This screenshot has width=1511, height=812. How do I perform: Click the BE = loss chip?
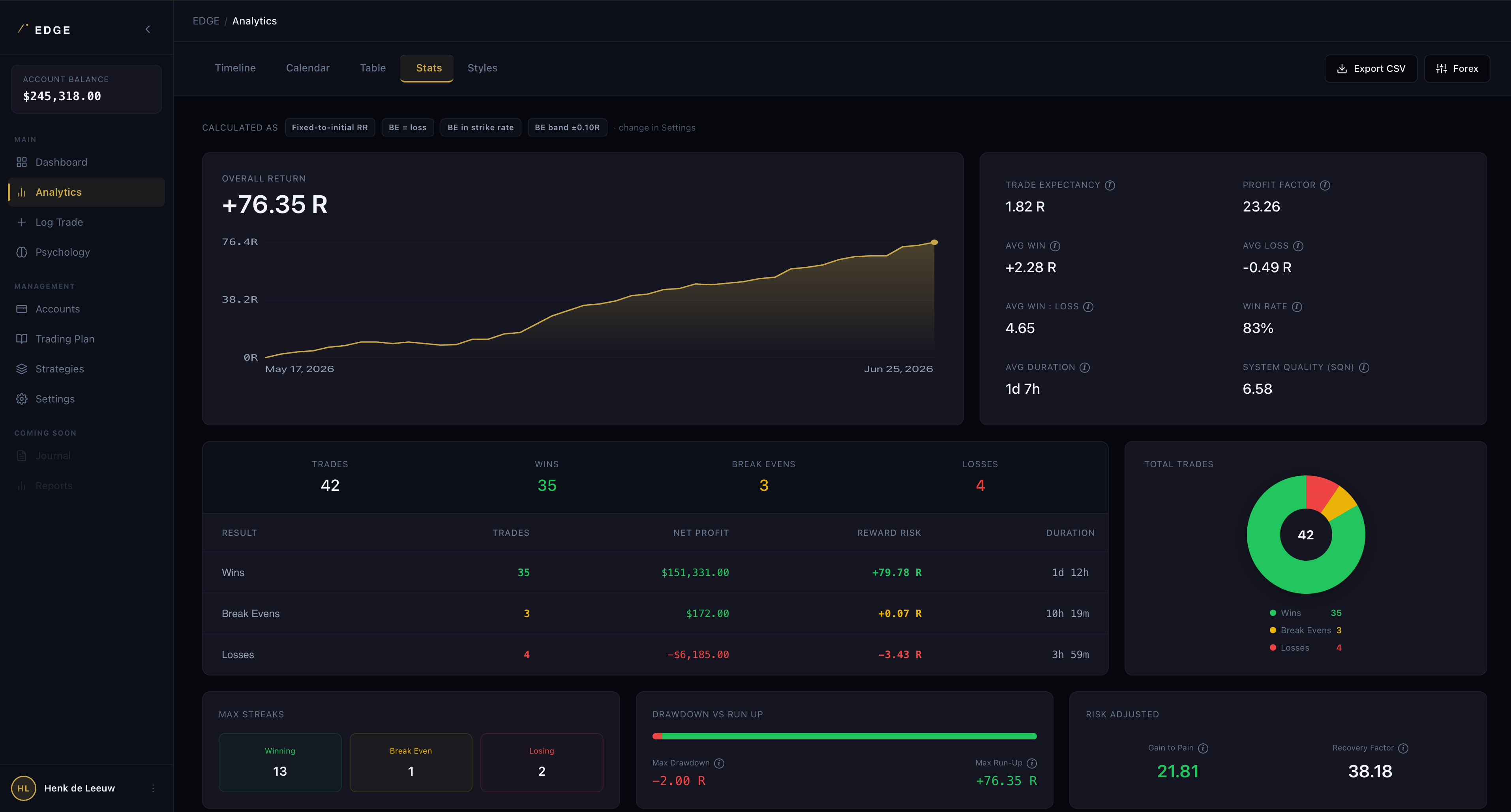tap(408, 128)
